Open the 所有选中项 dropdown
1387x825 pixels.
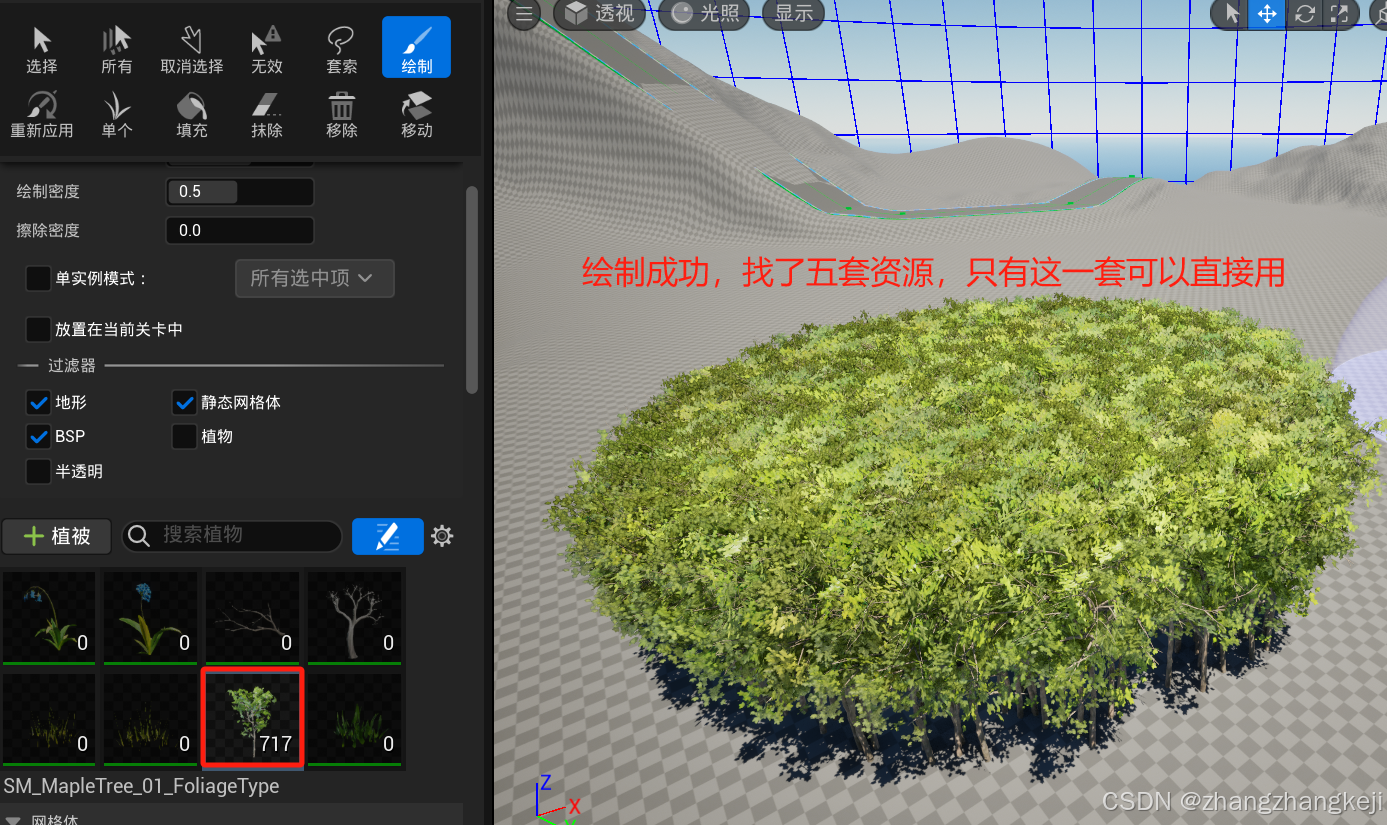(x=314, y=278)
